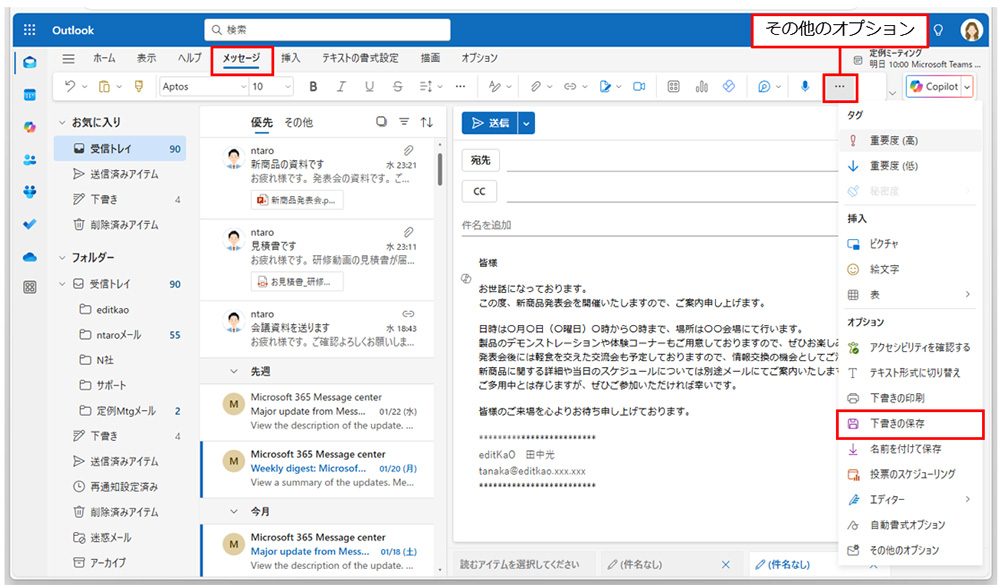Toggle Underline formatting
Image resolution: width=1000 pixels, height=585 pixels.
click(369, 86)
